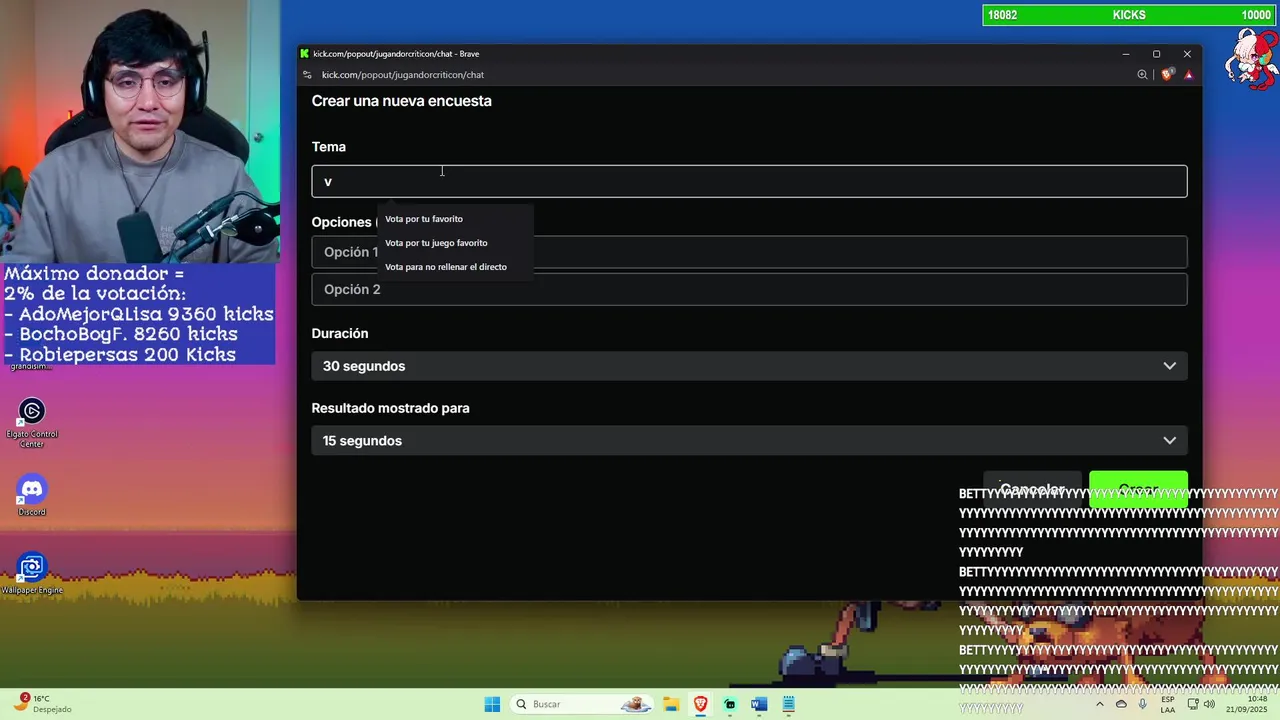The height and width of the screenshot is (720, 1280).
Task: Open the Windows Start menu
Action: point(492,704)
